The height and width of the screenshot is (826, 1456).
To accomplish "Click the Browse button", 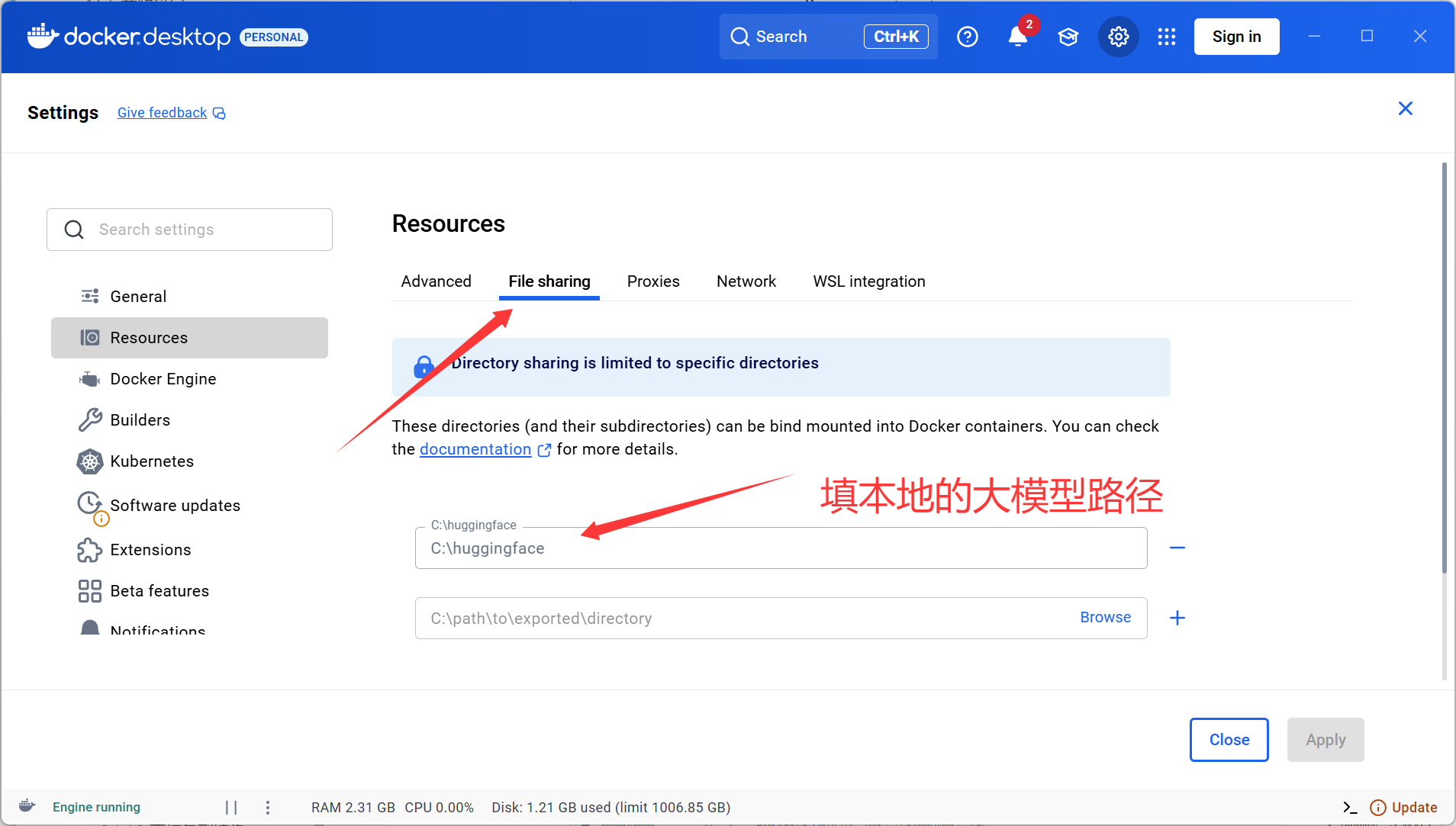I will click(x=1105, y=617).
